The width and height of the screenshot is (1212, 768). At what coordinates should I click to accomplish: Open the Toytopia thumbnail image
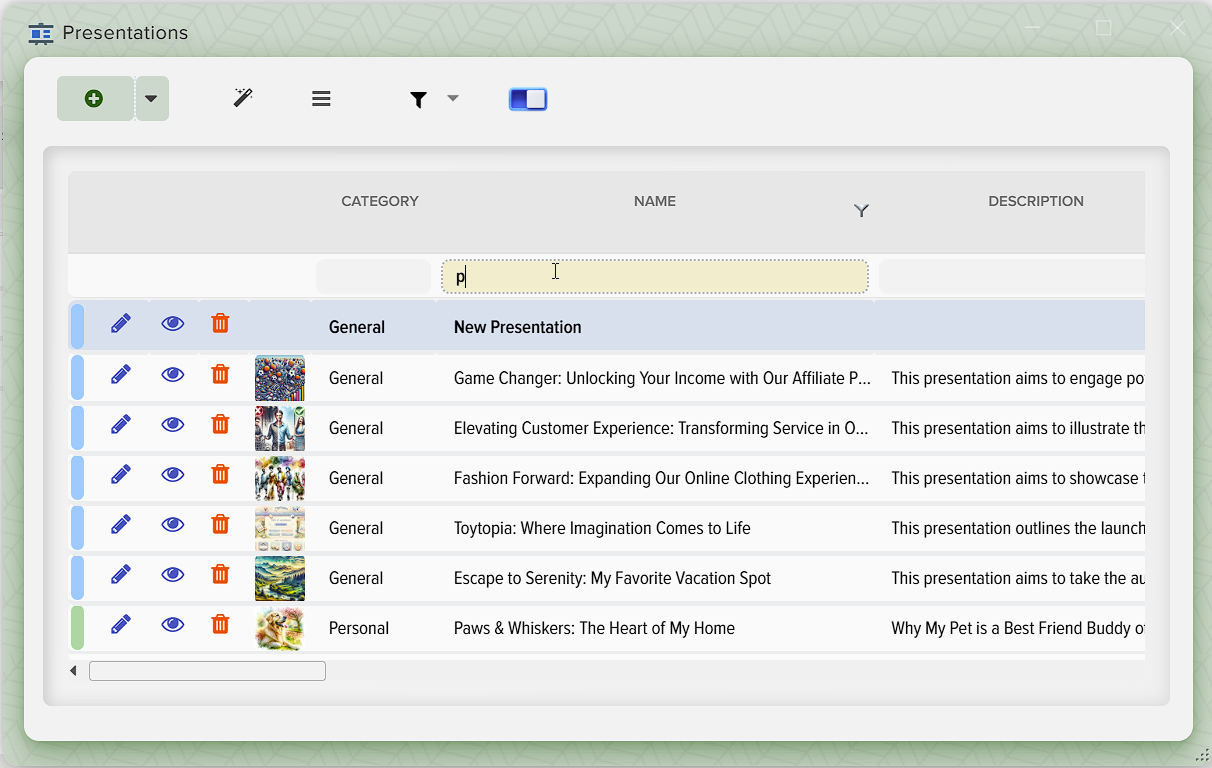[280, 528]
